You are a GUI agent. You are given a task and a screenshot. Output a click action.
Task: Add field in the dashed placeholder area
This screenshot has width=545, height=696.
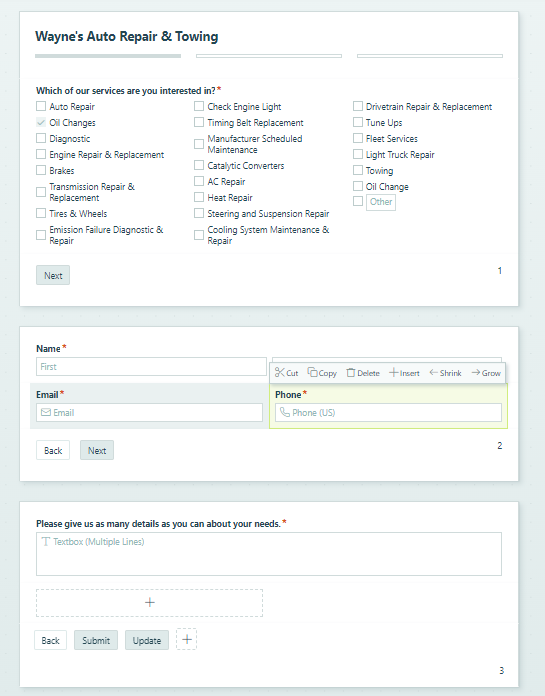click(150, 602)
